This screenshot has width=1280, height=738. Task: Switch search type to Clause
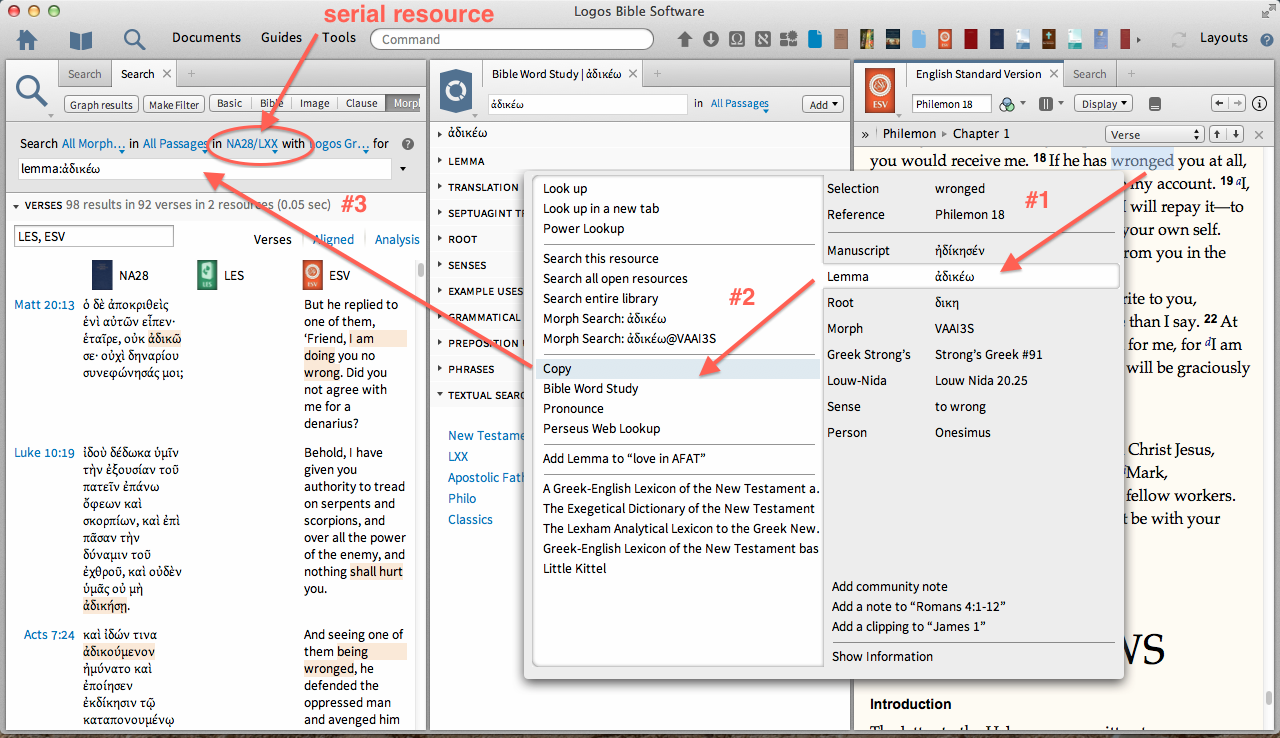coord(361,103)
